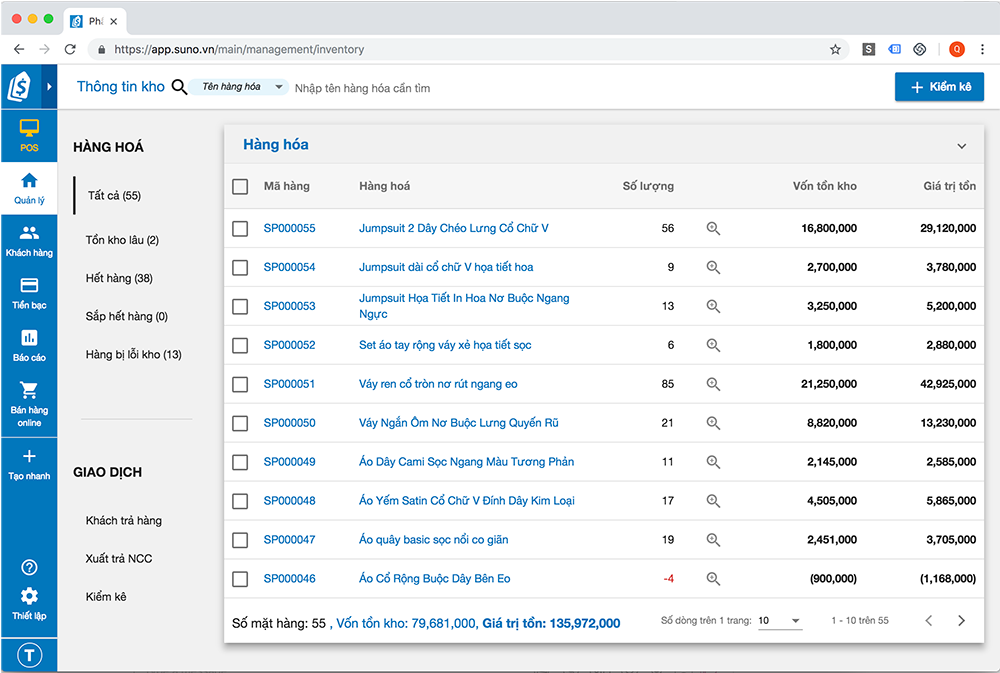This screenshot has width=1000, height=673.
Task: Click magnifier icon for SP000055 row
Action: 713,228
